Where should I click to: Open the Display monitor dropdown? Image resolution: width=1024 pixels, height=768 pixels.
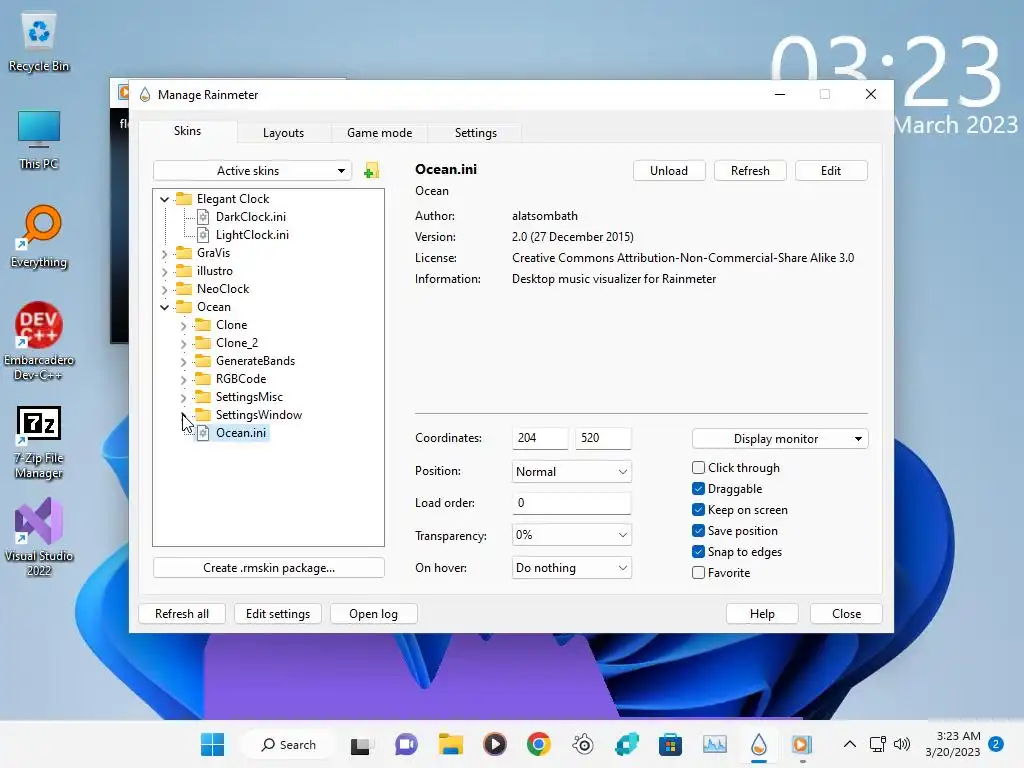(780, 439)
